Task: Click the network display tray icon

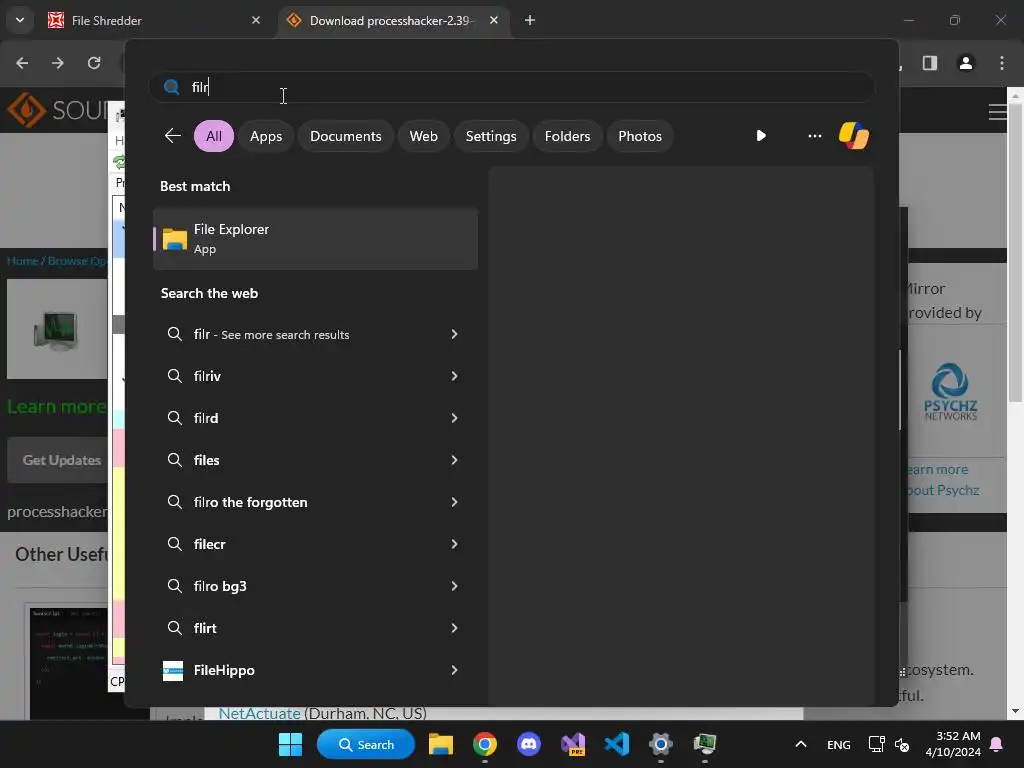Action: coord(876,744)
